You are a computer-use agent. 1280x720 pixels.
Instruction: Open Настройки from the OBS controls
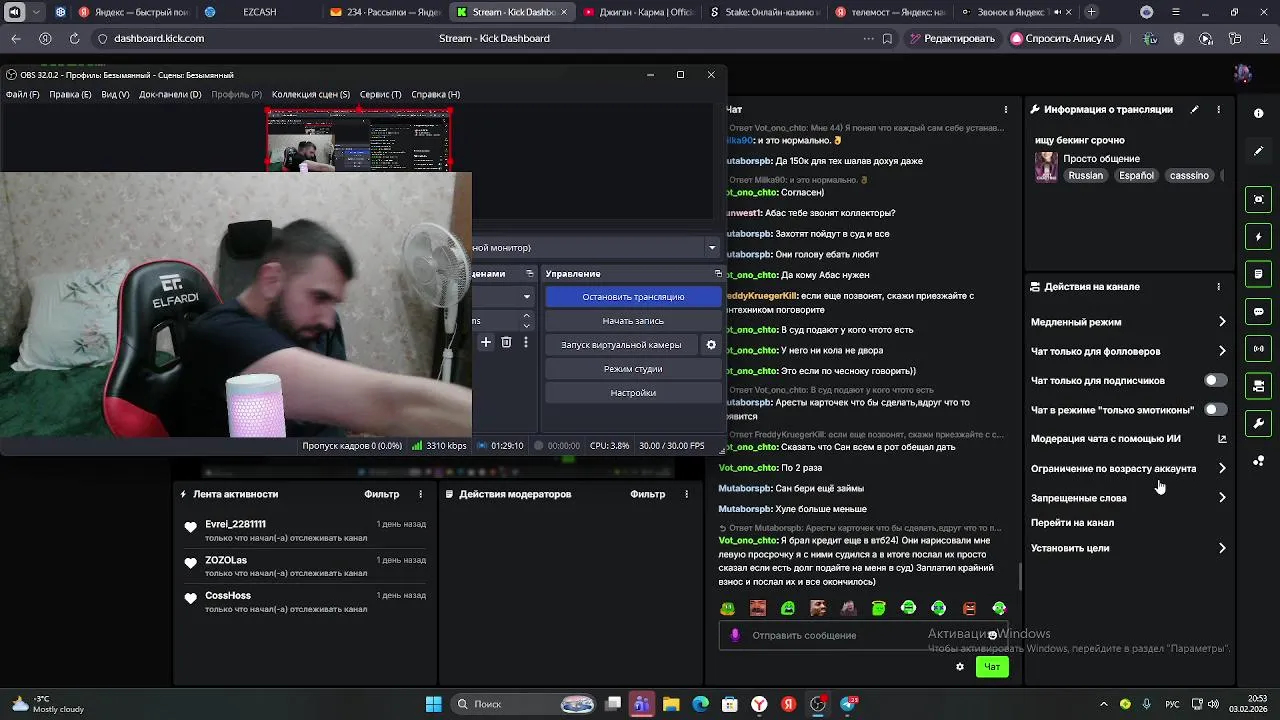pyautogui.click(x=633, y=393)
